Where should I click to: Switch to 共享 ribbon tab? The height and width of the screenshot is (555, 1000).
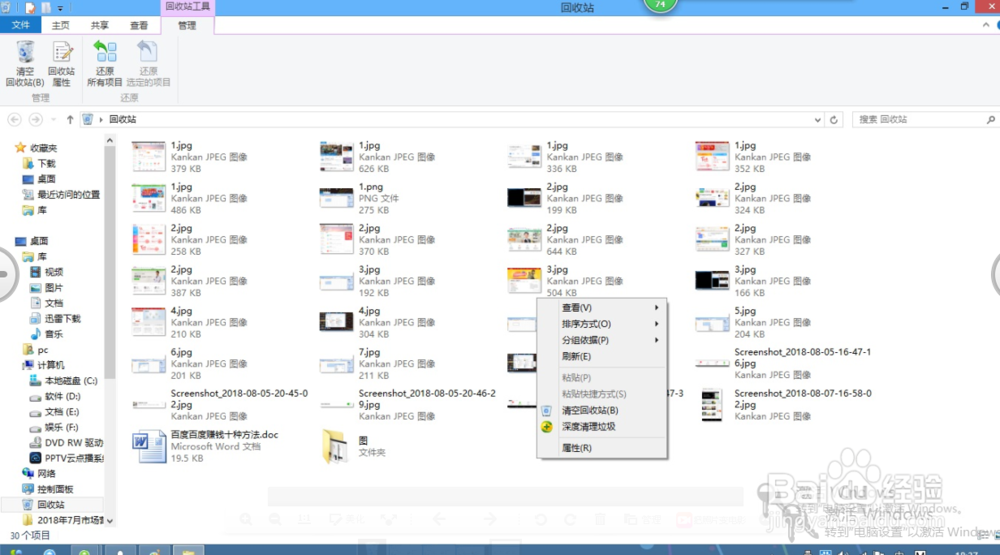(x=99, y=25)
